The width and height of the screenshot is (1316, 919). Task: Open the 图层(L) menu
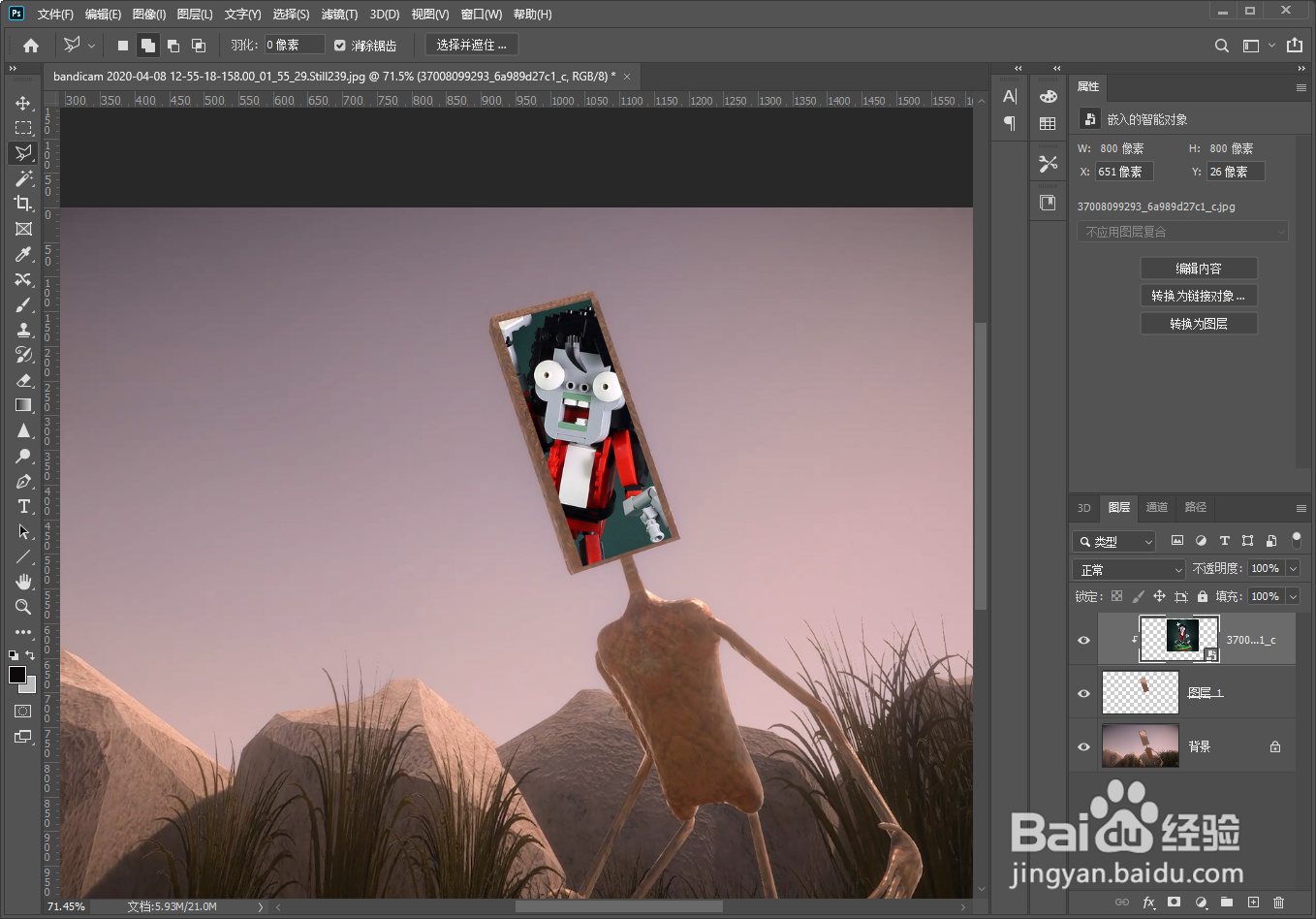tap(195, 15)
